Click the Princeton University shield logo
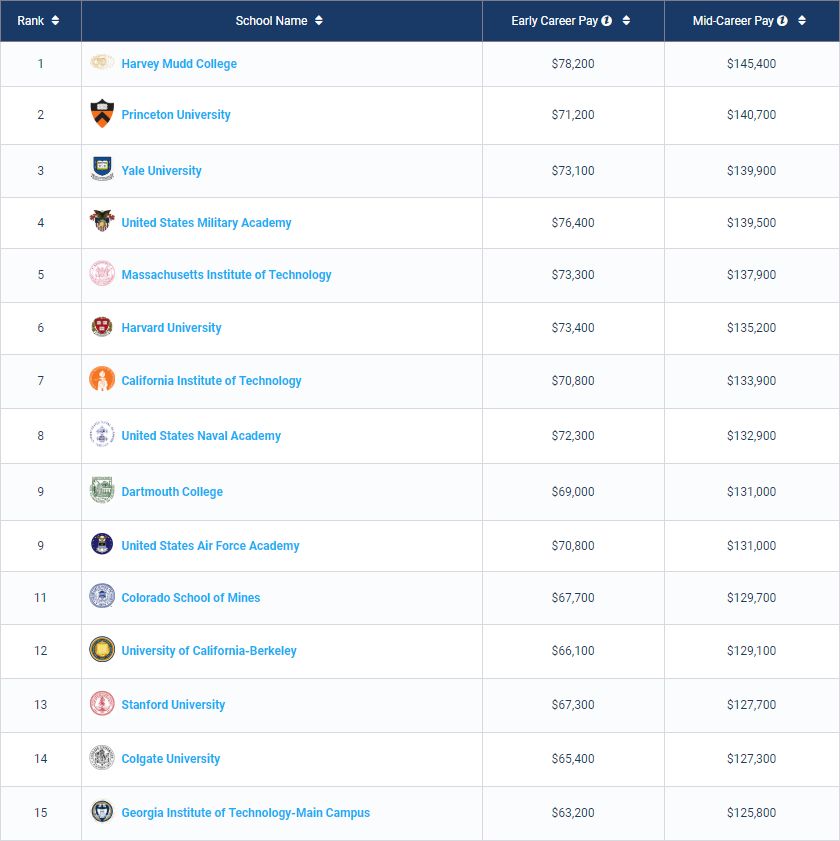Screen dimensions: 840x841 pyautogui.click(x=102, y=113)
